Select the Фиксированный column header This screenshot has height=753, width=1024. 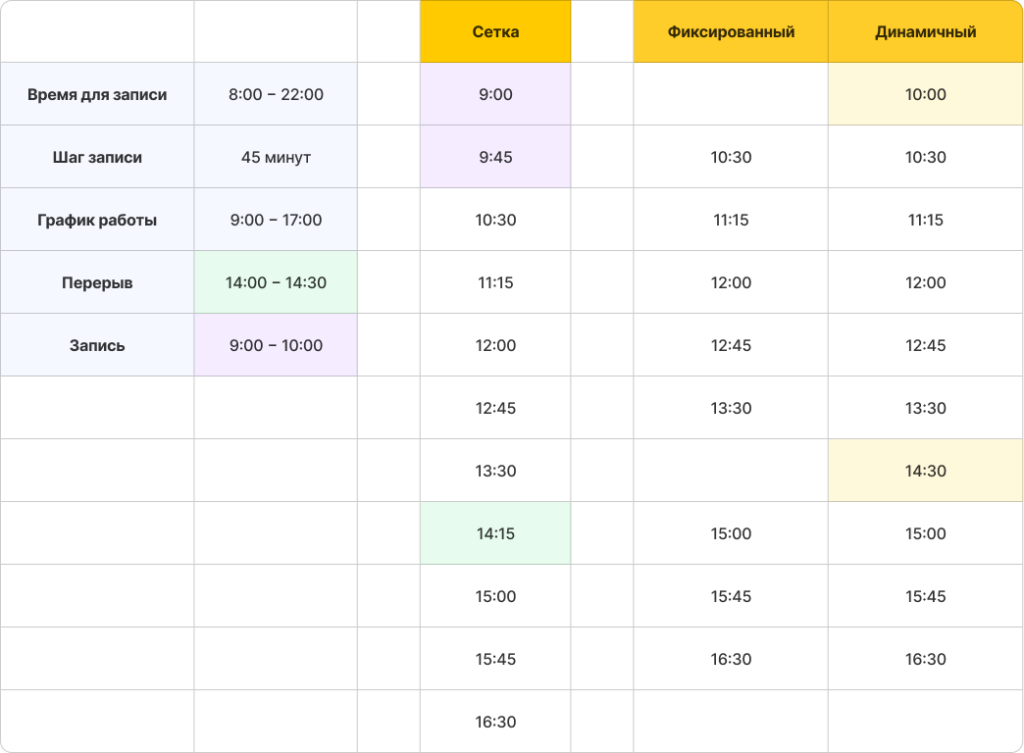(730, 32)
